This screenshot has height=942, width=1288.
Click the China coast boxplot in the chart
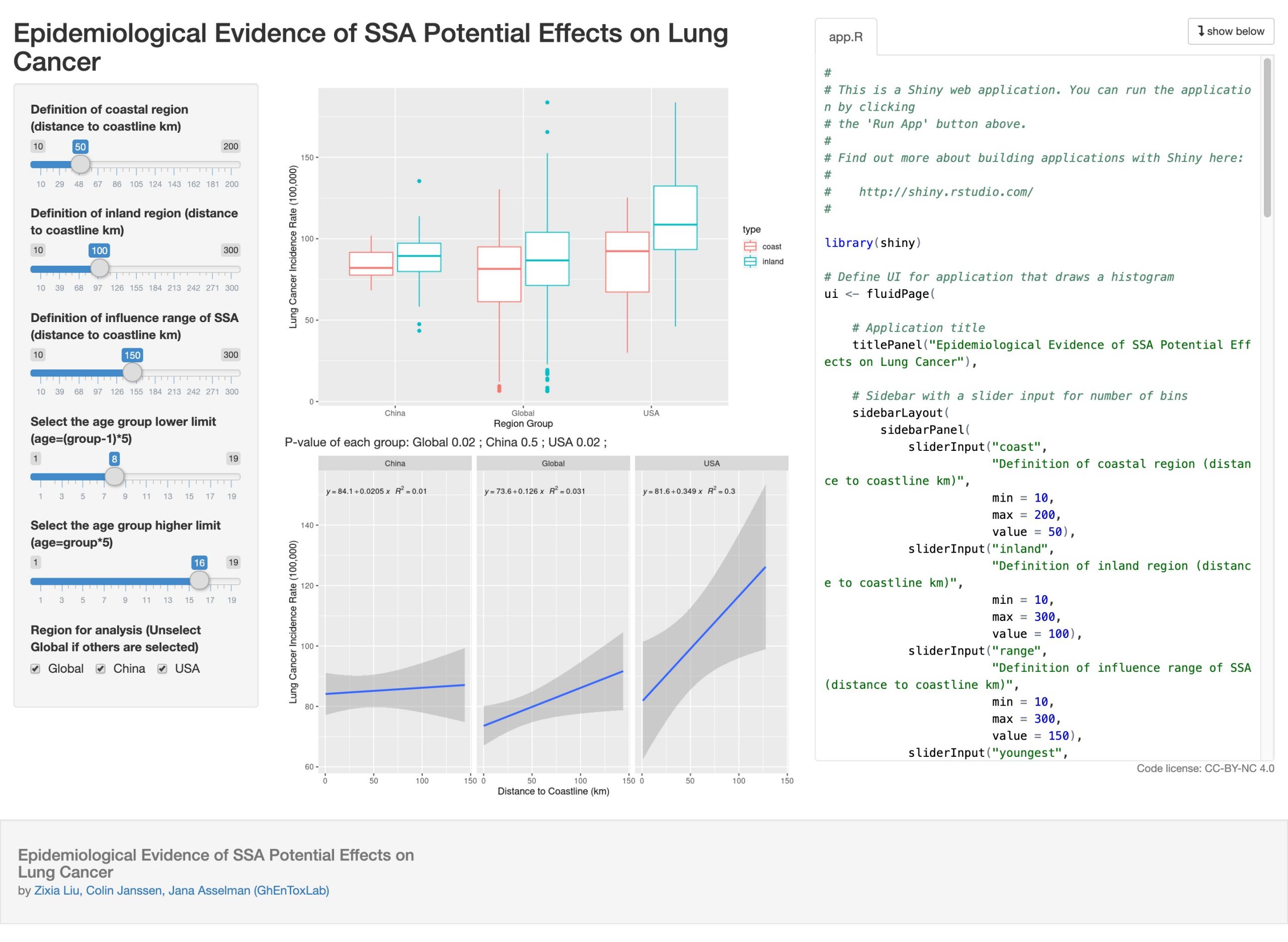pyautogui.click(x=371, y=264)
